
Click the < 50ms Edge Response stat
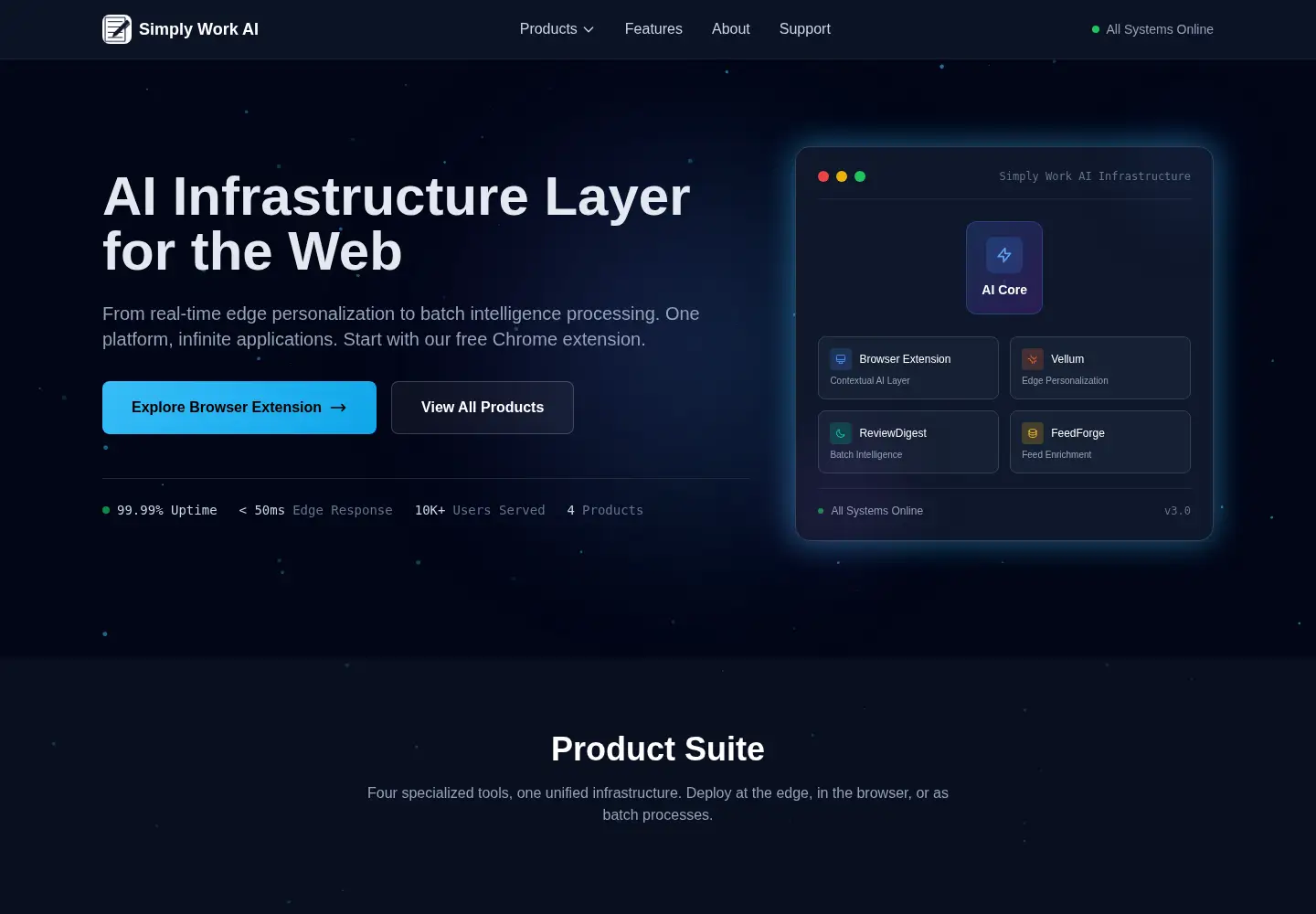coord(315,510)
